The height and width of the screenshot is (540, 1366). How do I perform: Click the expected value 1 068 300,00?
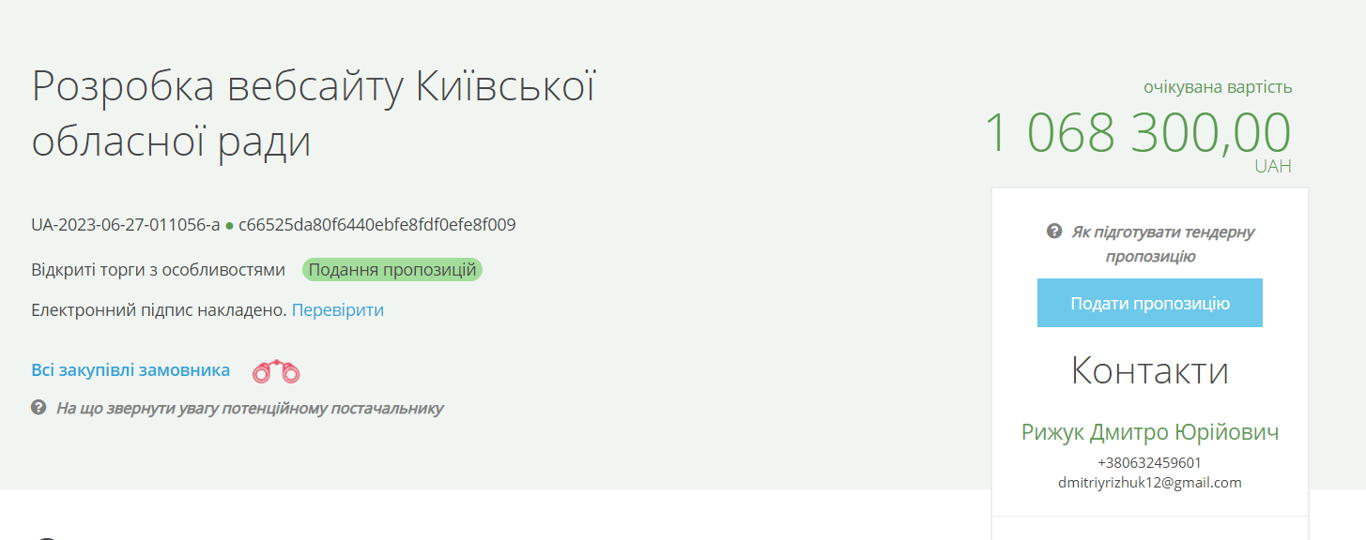coord(1137,133)
